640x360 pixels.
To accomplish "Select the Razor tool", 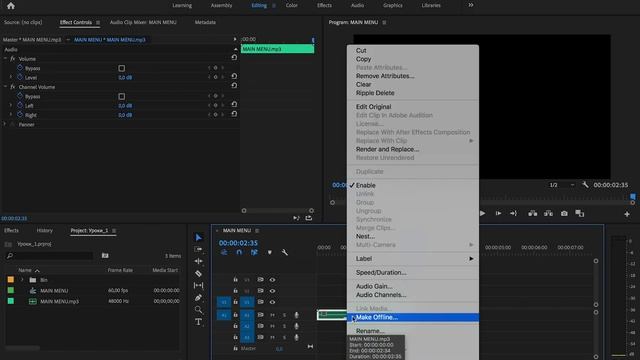I will (x=198, y=273).
